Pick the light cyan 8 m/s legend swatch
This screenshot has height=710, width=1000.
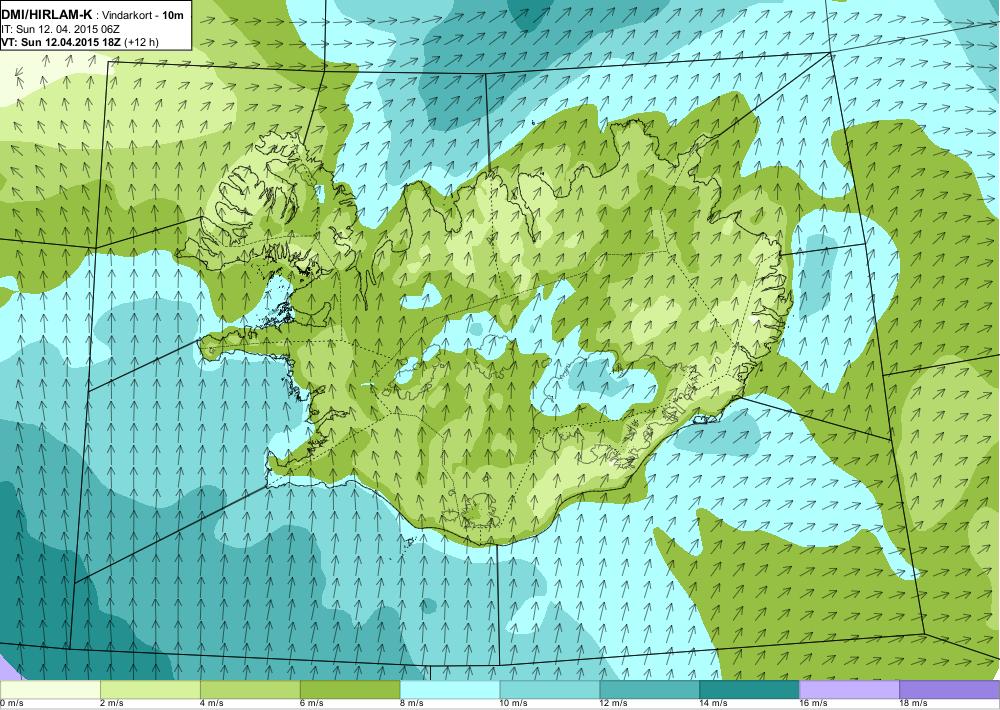click(450, 690)
